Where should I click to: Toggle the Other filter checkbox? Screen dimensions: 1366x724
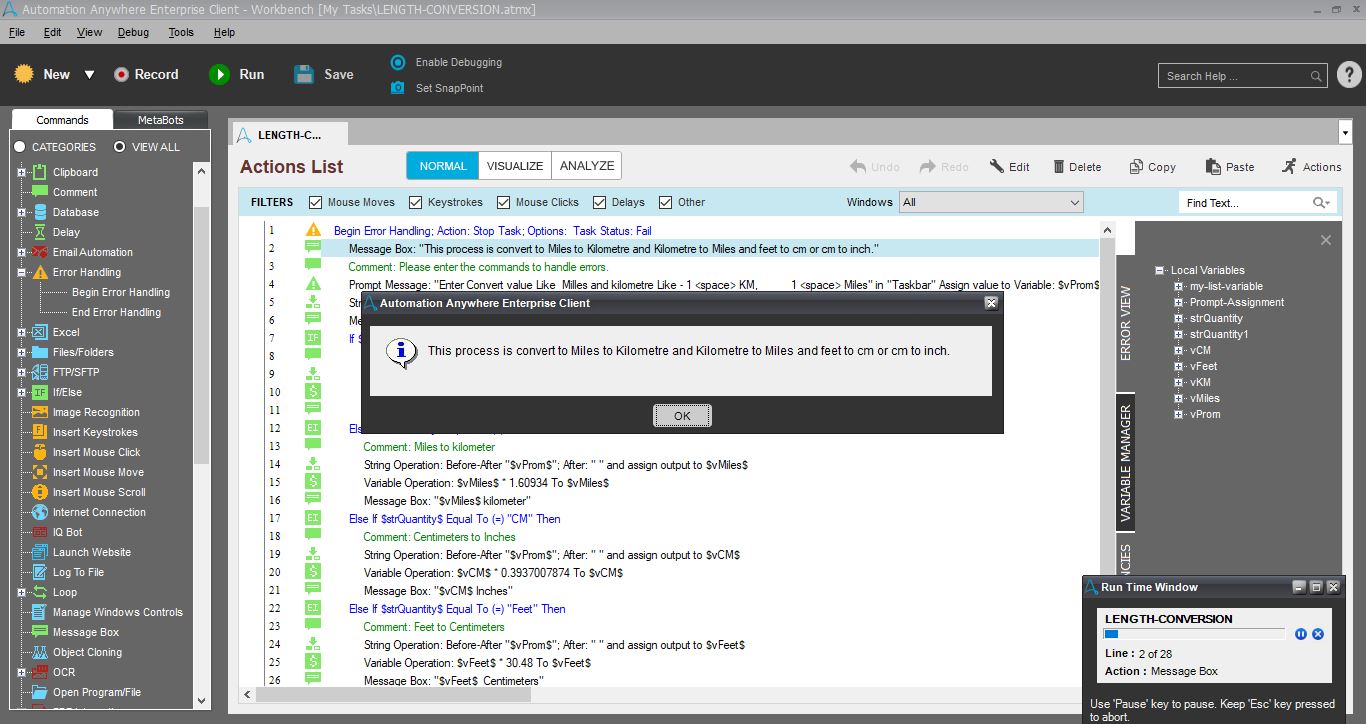point(666,202)
